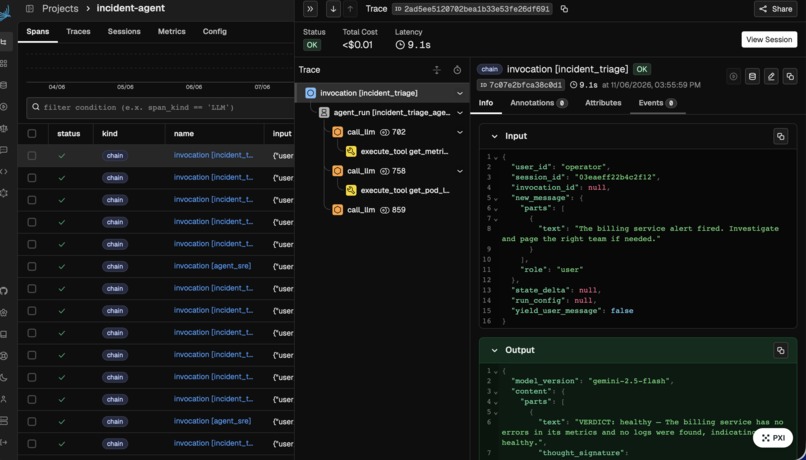The height and width of the screenshot is (460, 806).
Task: Select the Info tab
Action: click(x=486, y=103)
